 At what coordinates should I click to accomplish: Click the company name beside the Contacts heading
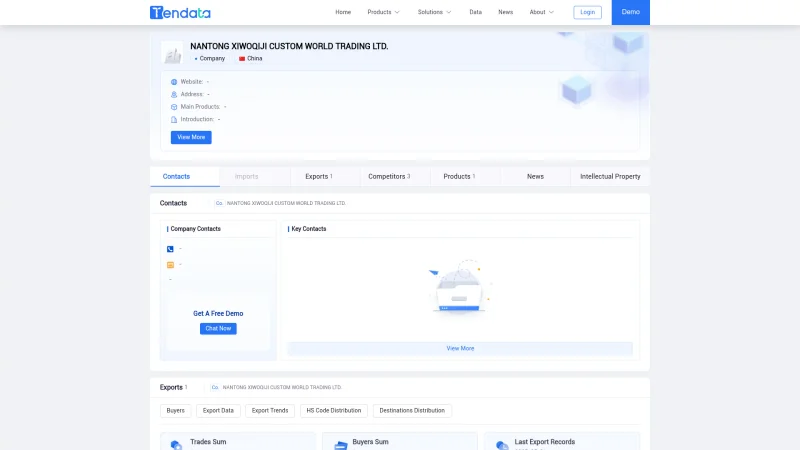coord(286,203)
